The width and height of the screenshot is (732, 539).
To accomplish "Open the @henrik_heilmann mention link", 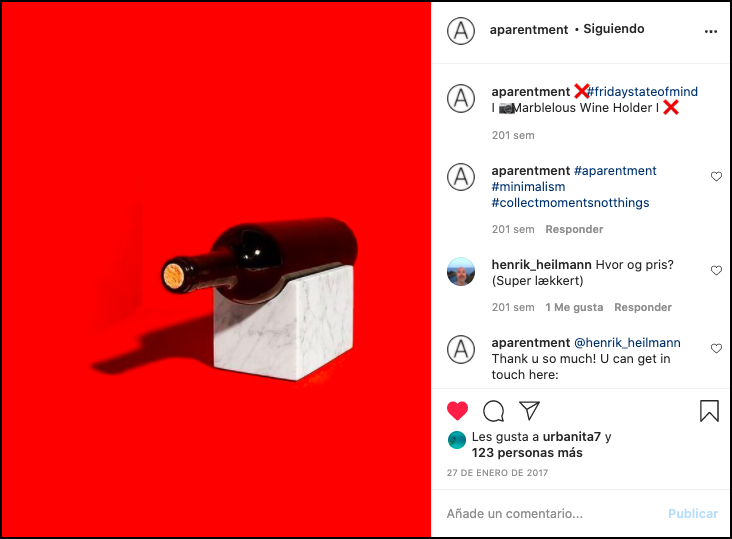I will click(x=627, y=343).
